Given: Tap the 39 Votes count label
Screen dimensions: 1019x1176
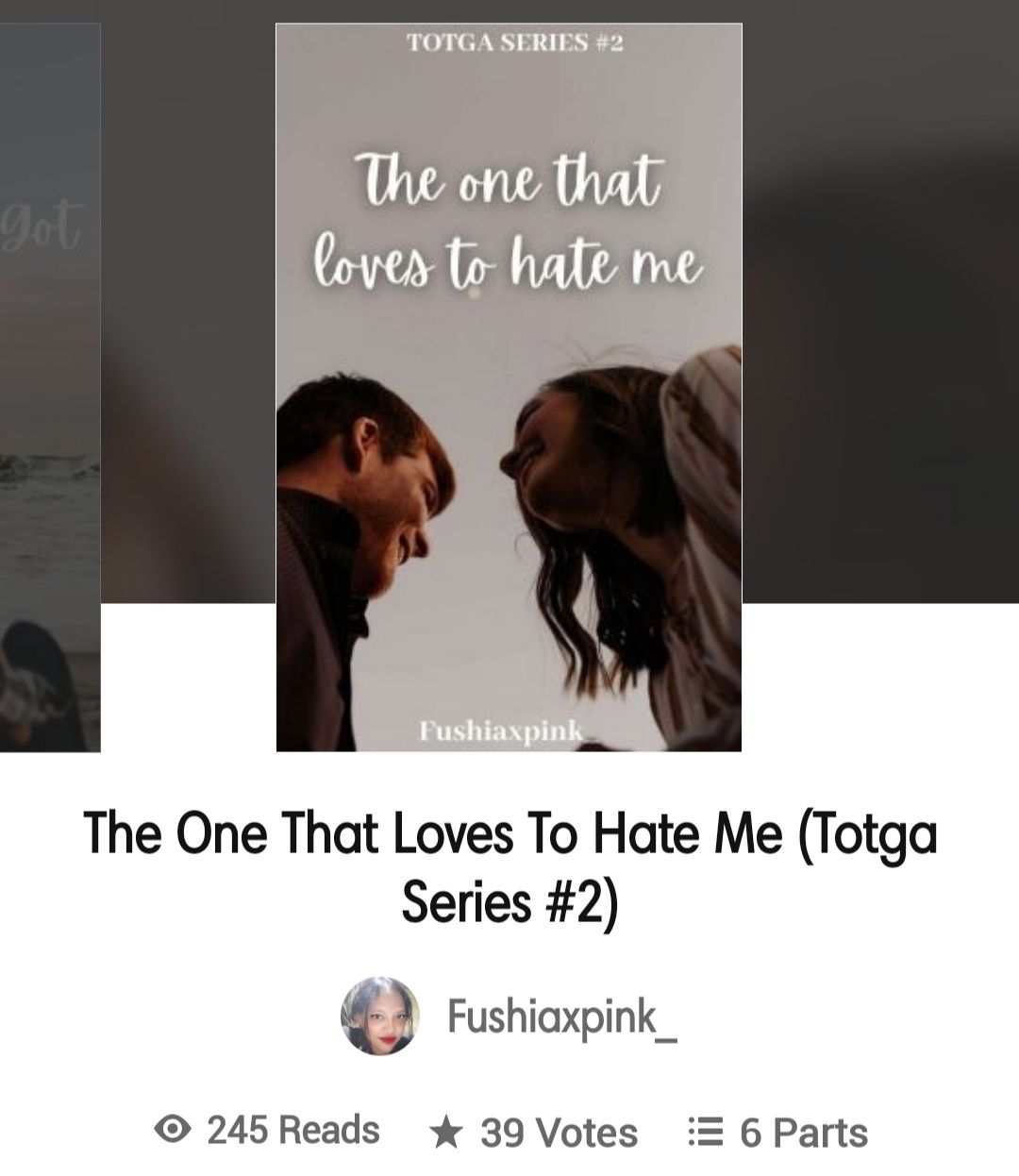Looking at the screenshot, I should (559, 1133).
